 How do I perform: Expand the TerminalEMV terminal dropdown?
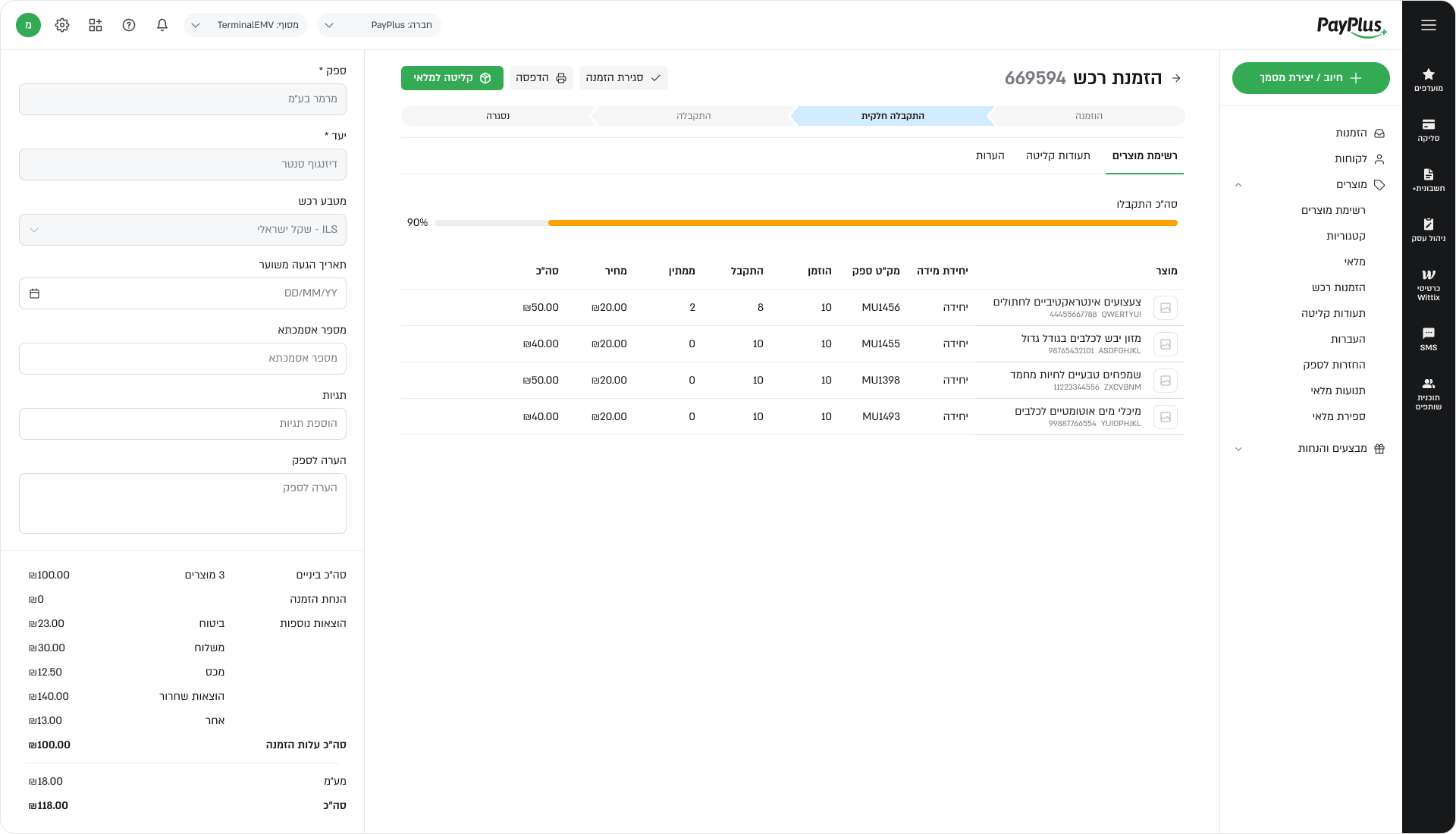(245, 25)
